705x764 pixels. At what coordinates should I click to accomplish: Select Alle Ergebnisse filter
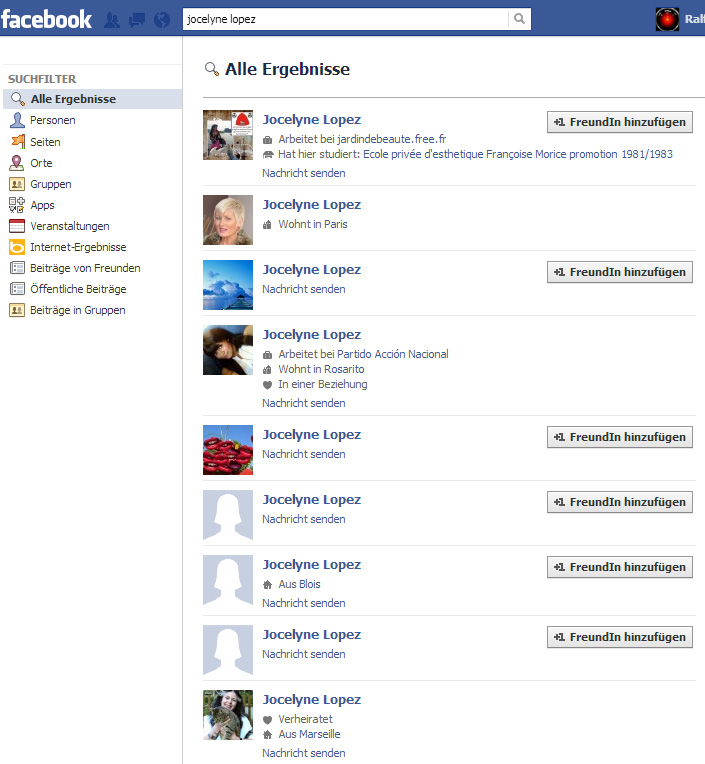click(x=93, y=99)
